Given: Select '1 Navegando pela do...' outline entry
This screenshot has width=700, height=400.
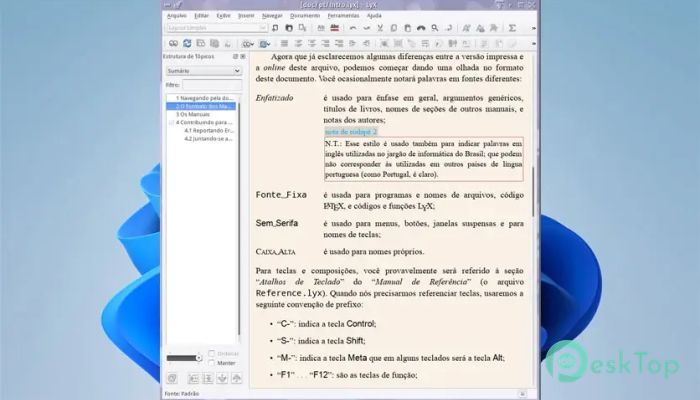Looking at the screenshot, I should [x=202, y=98].
